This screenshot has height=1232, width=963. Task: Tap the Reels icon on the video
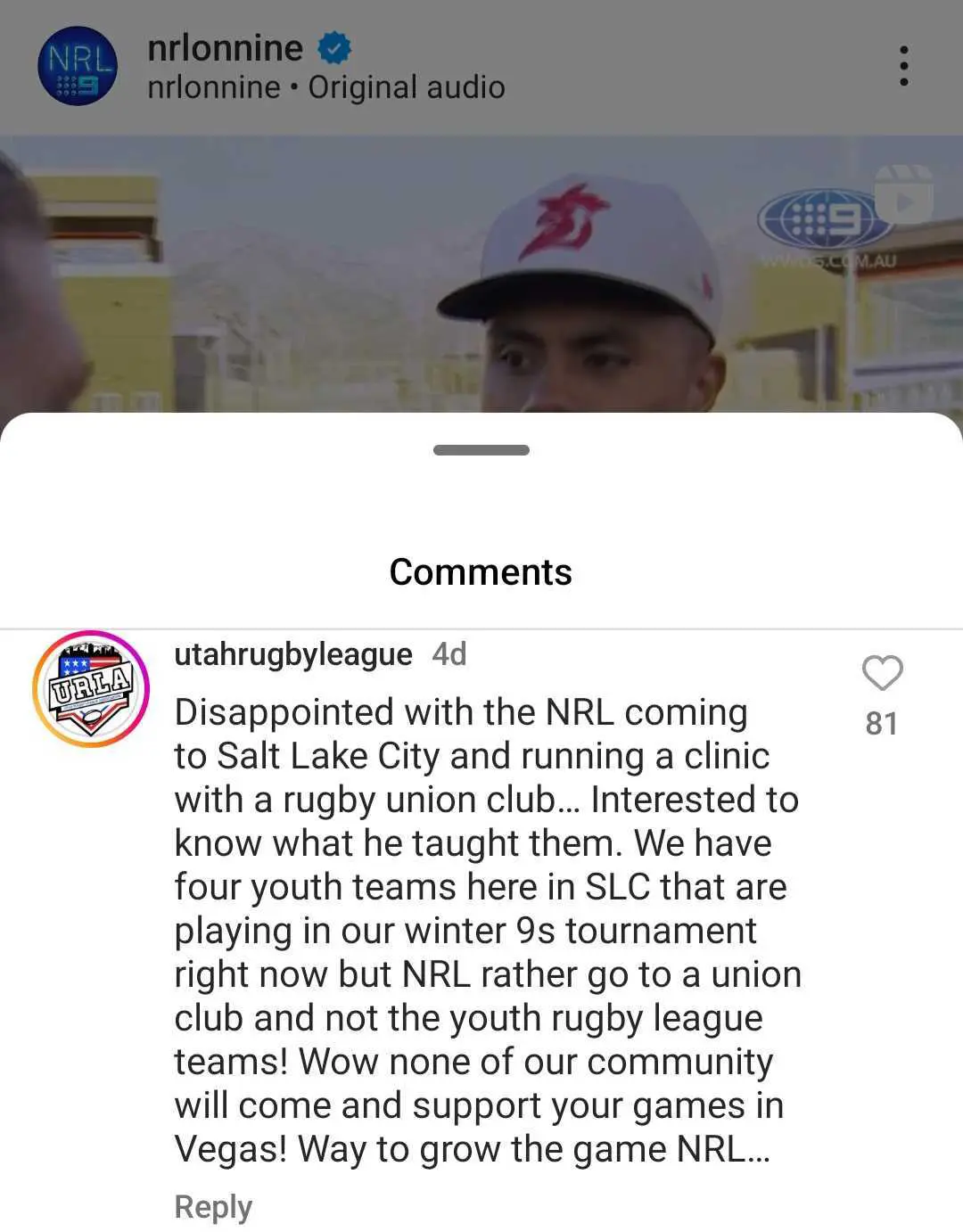click(904, 196)
